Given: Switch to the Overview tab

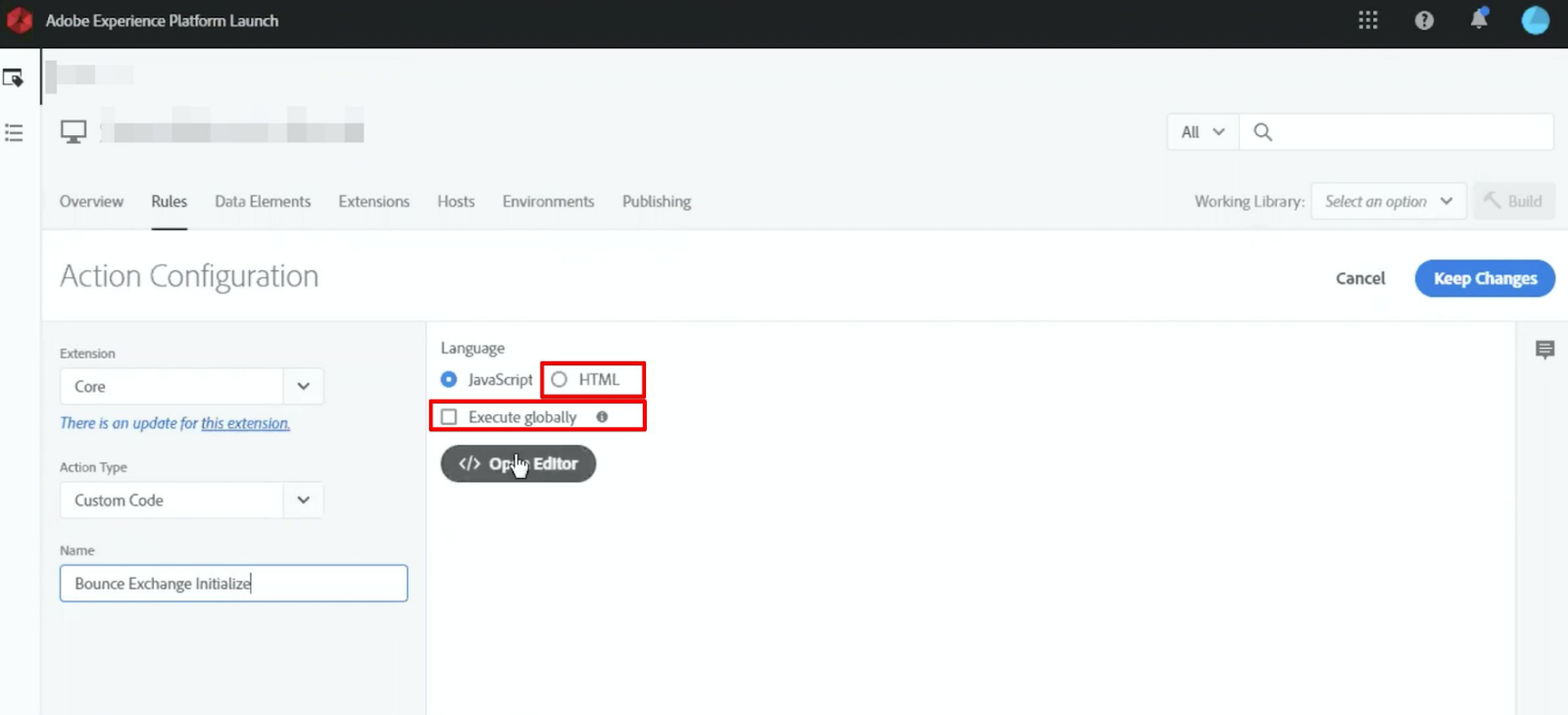Looking at the screenshot, I should [91, 201].
